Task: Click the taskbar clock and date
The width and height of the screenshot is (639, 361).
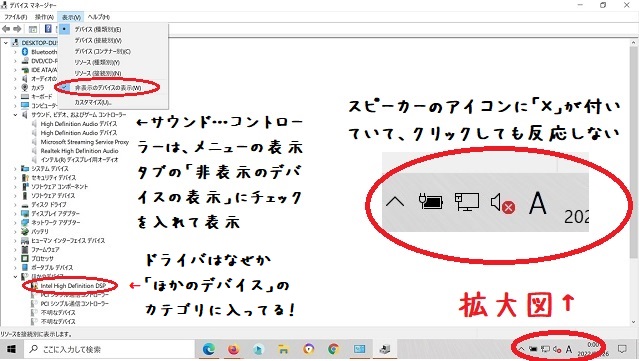Action: (593, 349)
